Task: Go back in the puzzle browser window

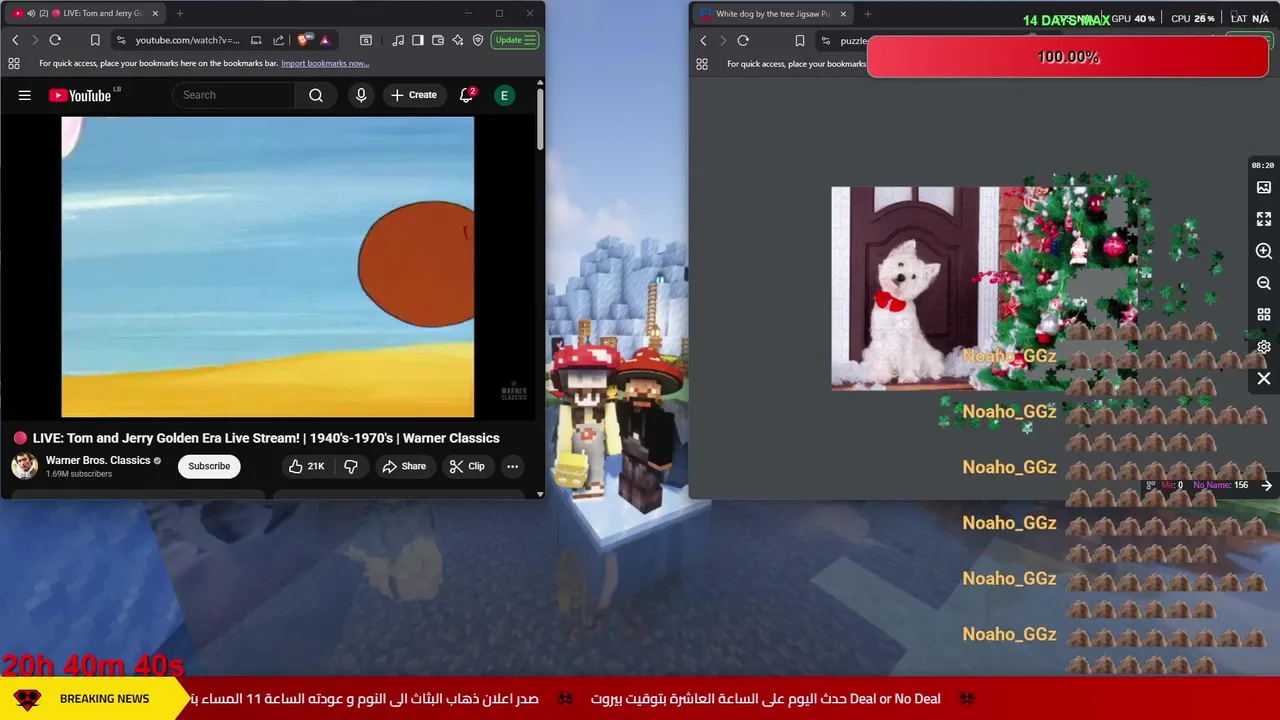Action: point(703,40)
